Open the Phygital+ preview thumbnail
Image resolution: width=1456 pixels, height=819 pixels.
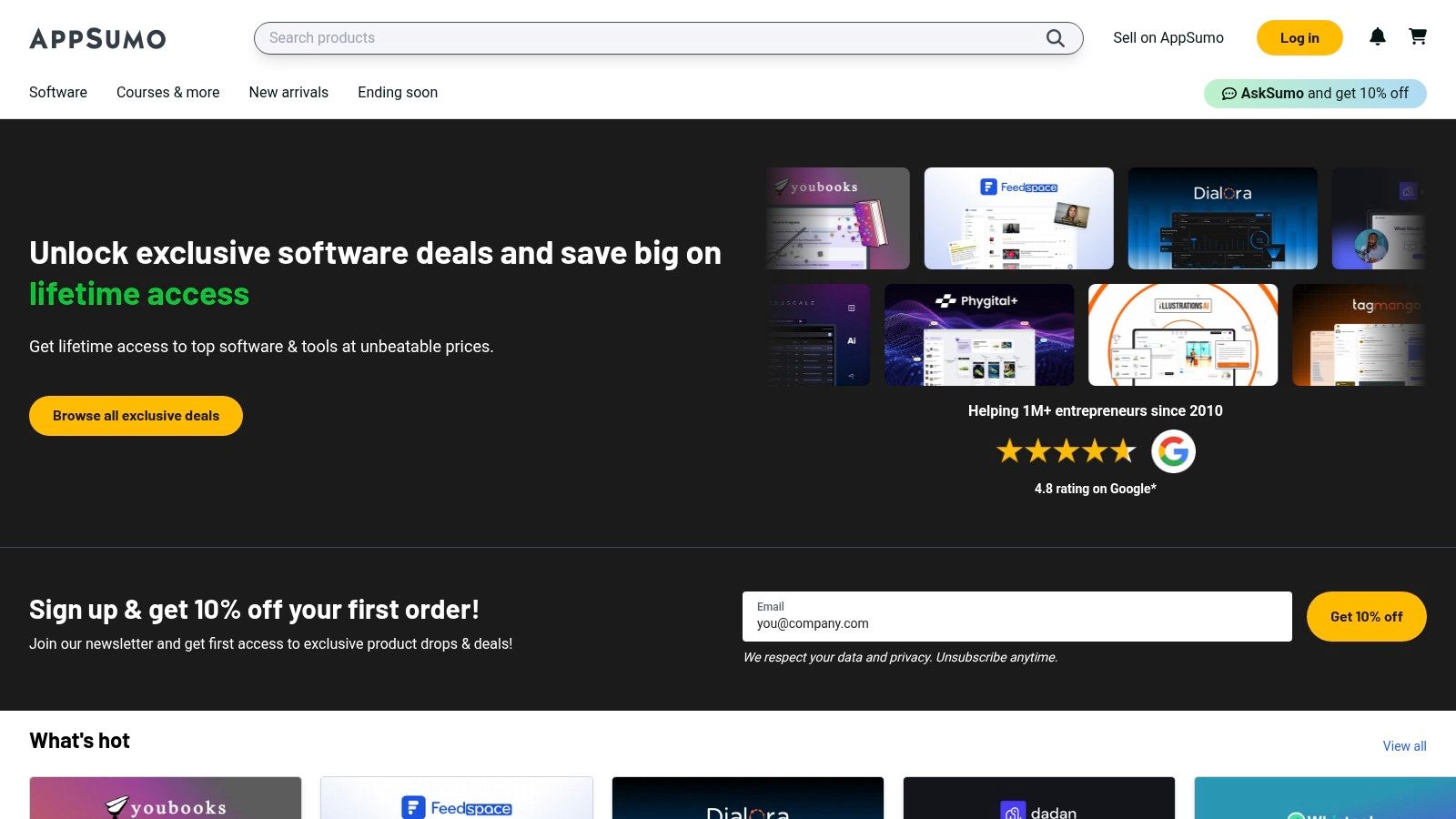pyautogui.click(x=979, y=334)
